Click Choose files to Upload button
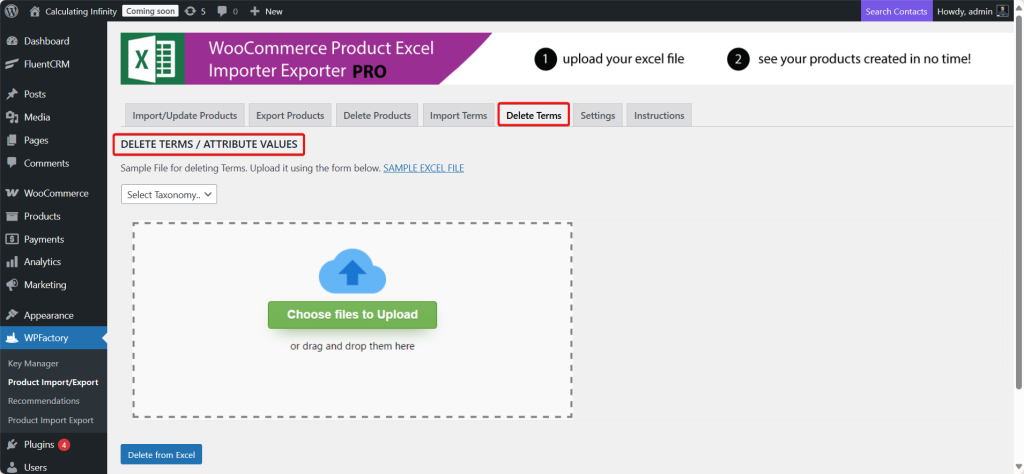The height and width of the screenshot is (474, 1024). coord(353,315)
